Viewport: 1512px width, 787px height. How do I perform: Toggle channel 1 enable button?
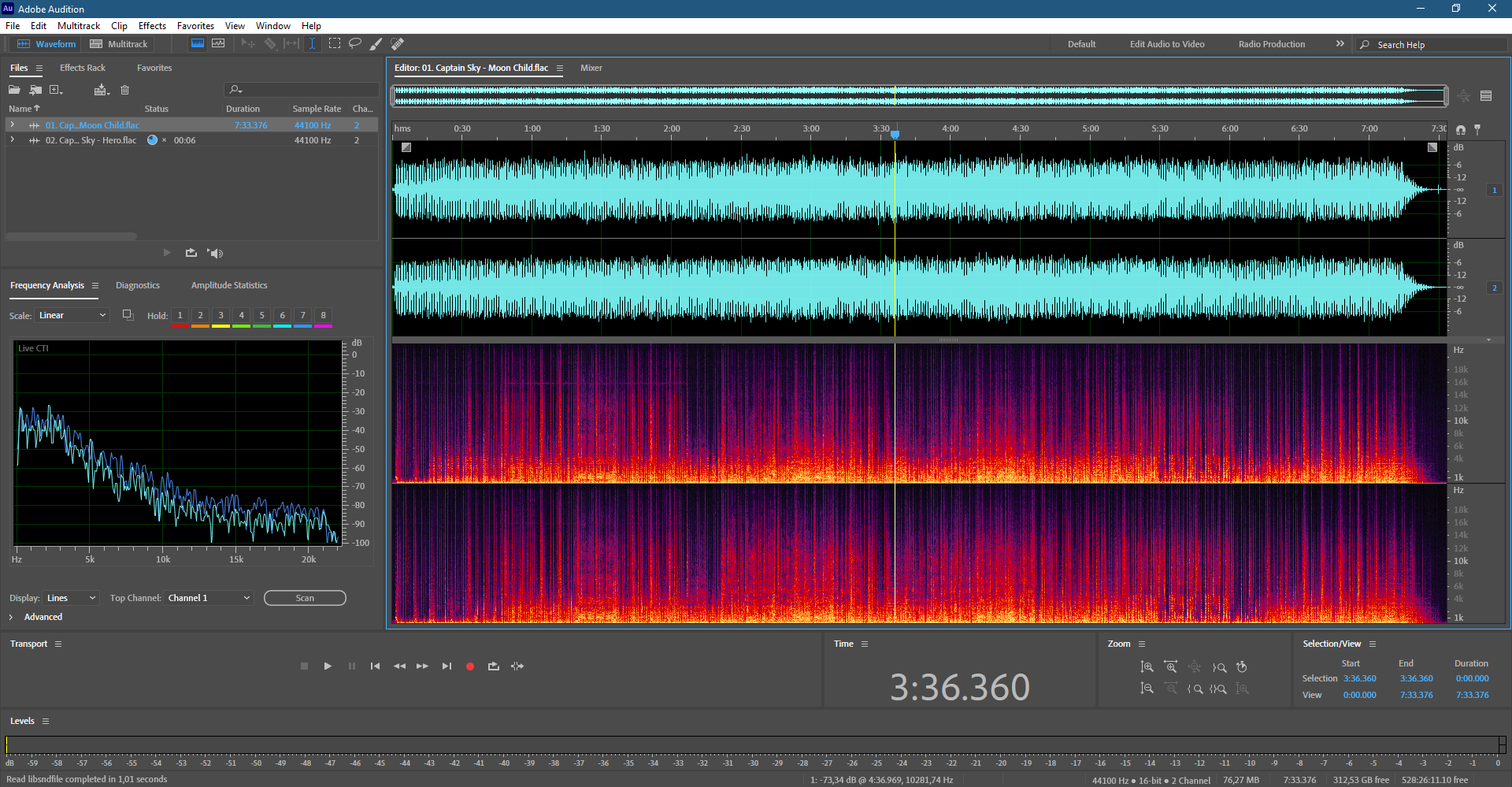click(1494, 191)
